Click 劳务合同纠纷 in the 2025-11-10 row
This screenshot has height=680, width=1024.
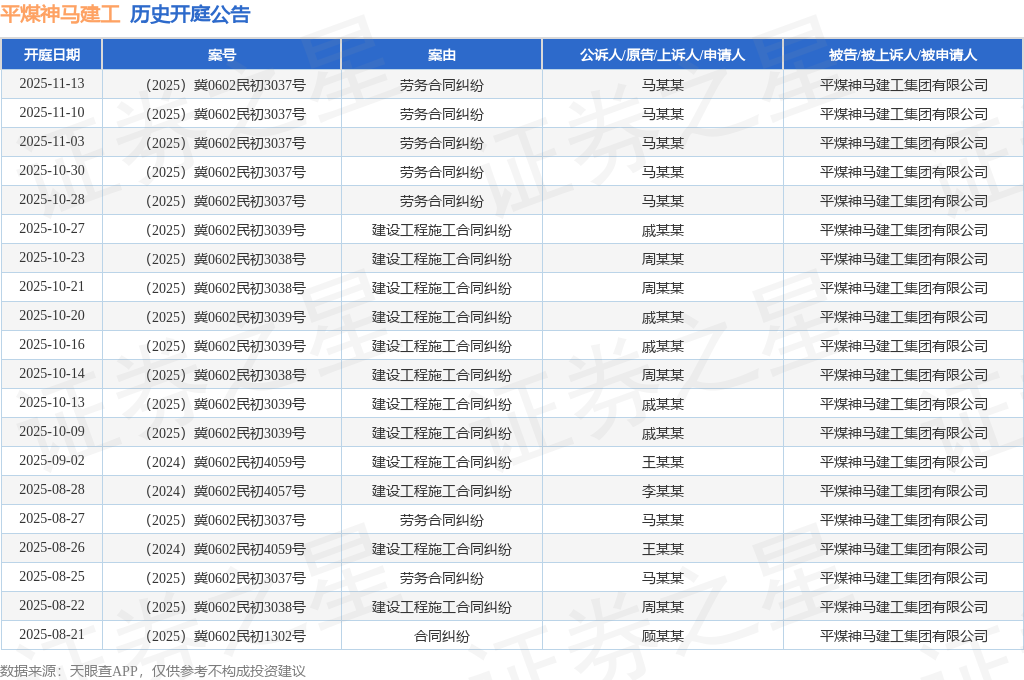click(x=442, y=114)
